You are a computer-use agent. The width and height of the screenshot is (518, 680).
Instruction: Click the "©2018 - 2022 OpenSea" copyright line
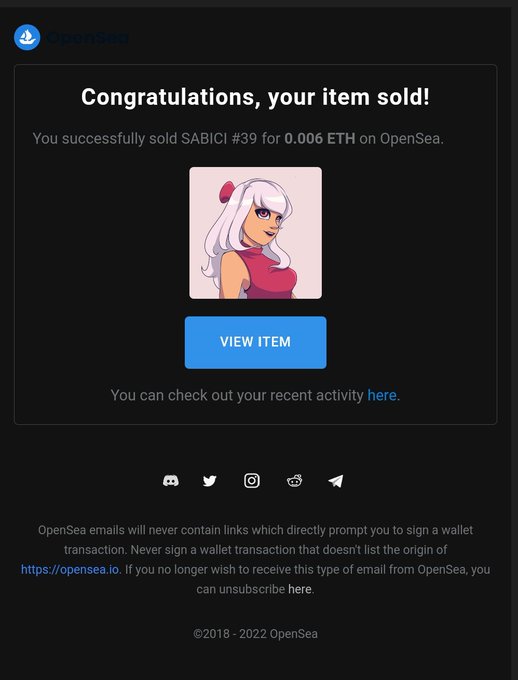(x=256, y=634)
